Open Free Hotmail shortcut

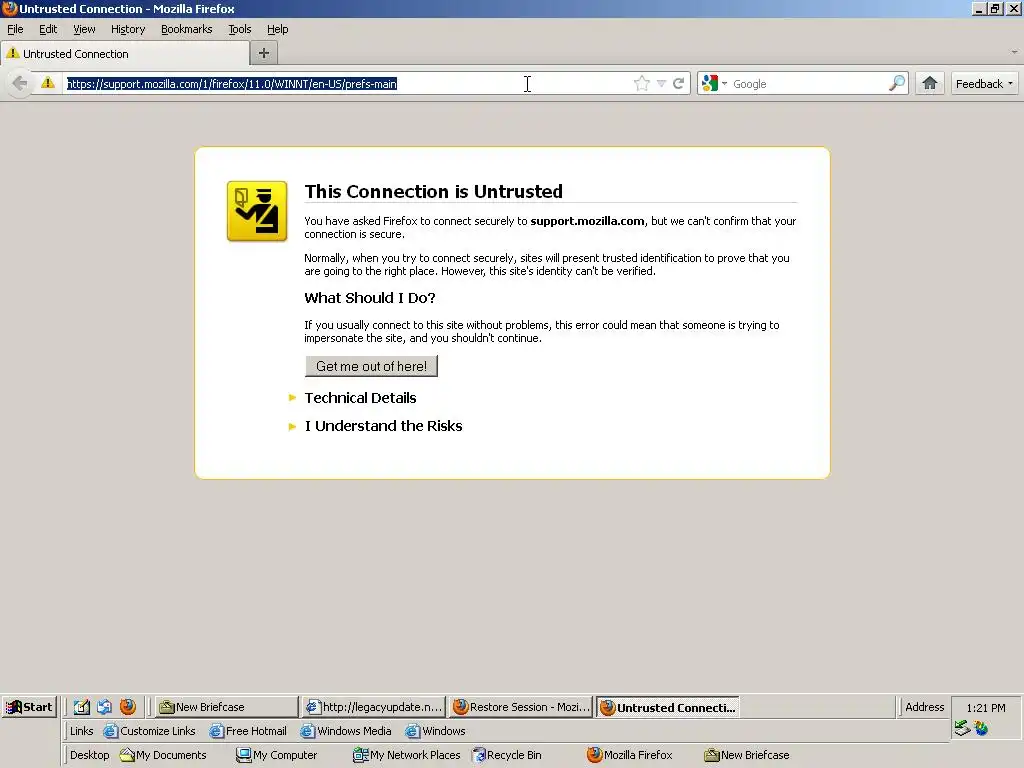[x=248, y=731]
